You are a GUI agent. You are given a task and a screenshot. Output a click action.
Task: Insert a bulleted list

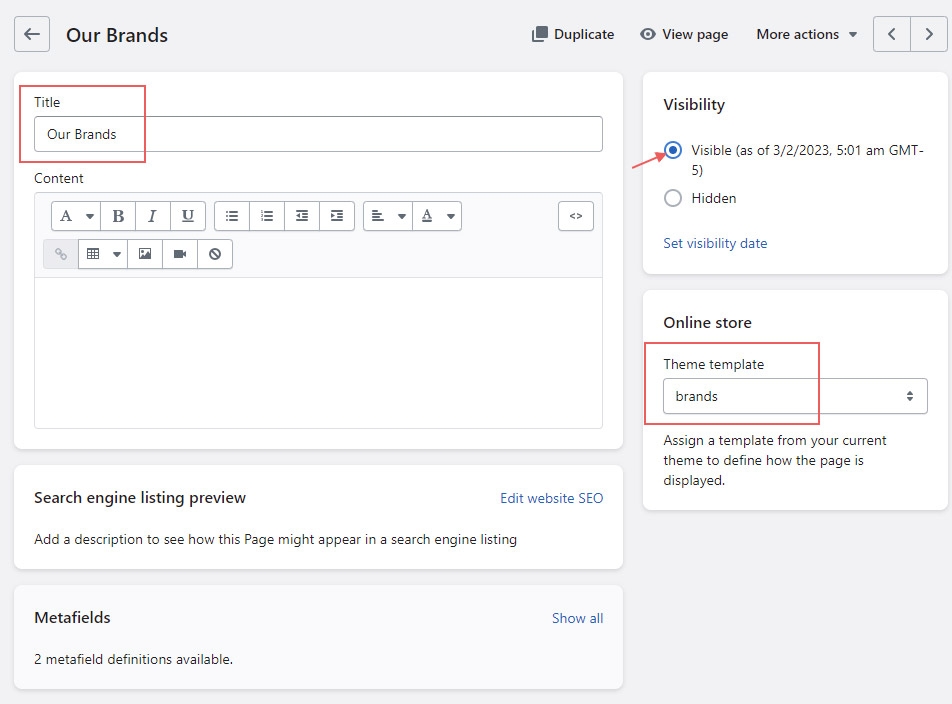click(x=232, y=216)
